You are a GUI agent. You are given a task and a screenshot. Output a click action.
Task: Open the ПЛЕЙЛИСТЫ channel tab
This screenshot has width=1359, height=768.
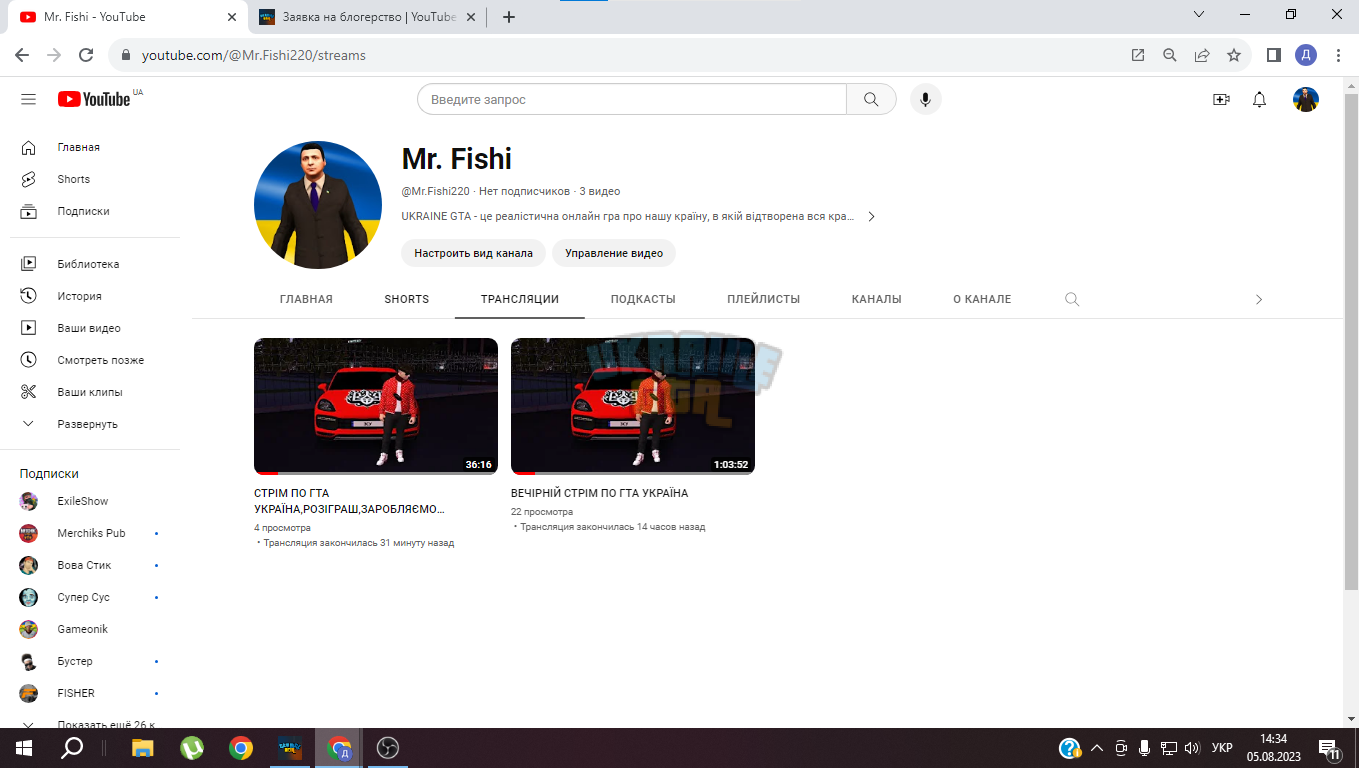(764, 299)
